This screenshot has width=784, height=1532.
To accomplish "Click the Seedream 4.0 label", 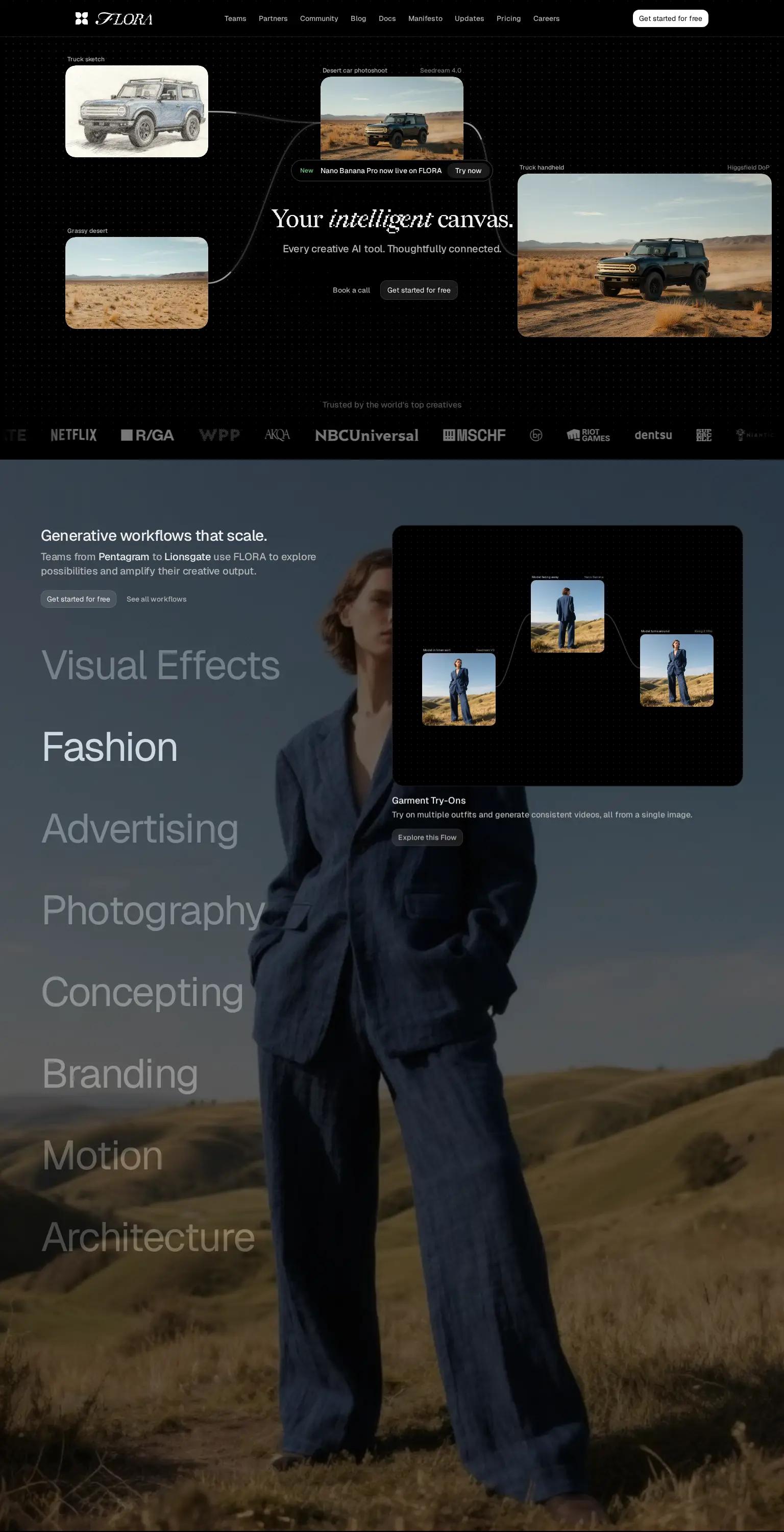I will (440, 70).
